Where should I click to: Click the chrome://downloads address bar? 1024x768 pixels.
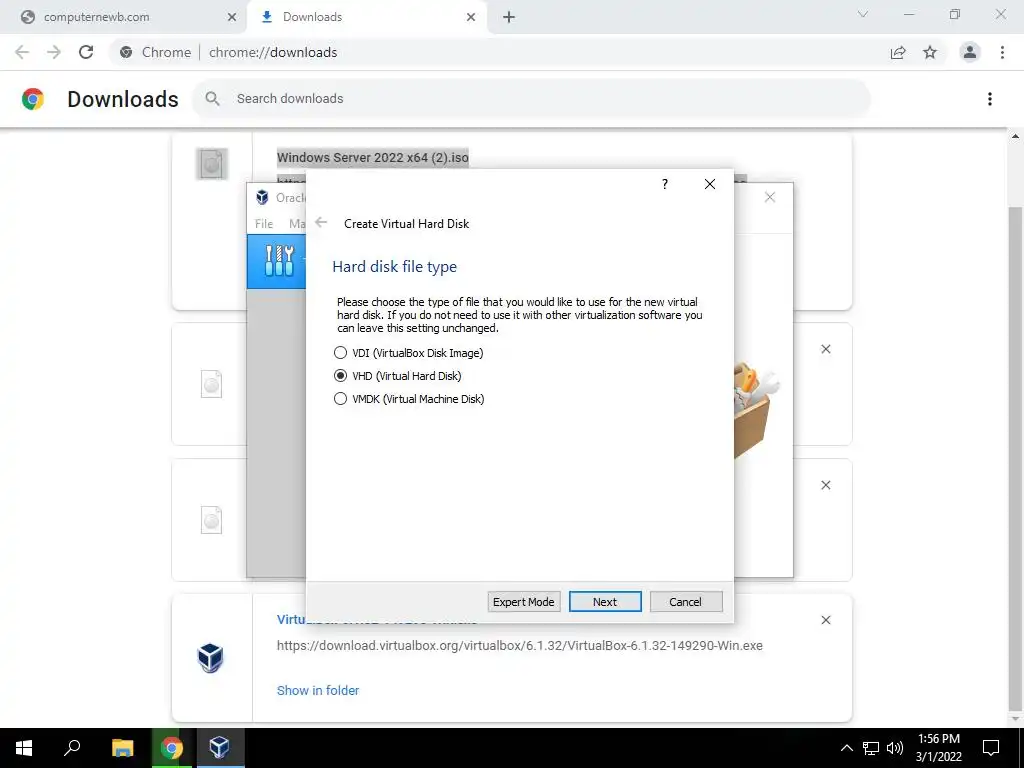tap(496, 52)
